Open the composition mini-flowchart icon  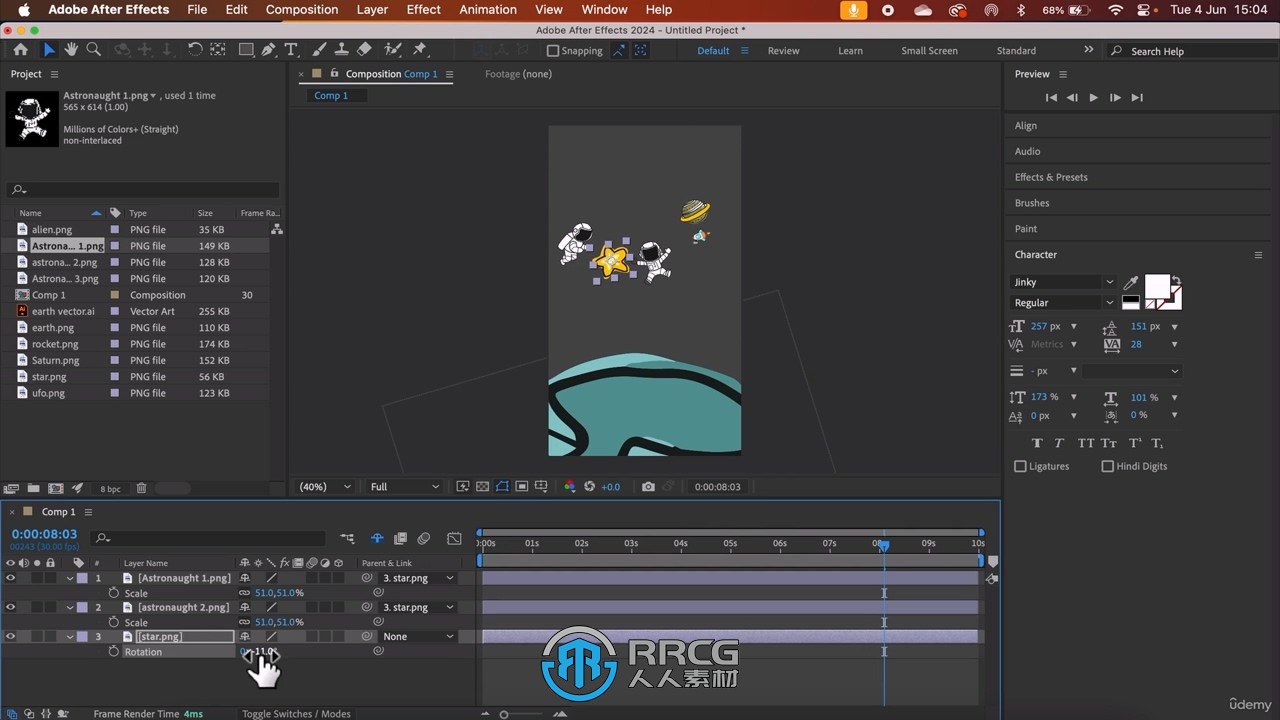click(347, 538)
